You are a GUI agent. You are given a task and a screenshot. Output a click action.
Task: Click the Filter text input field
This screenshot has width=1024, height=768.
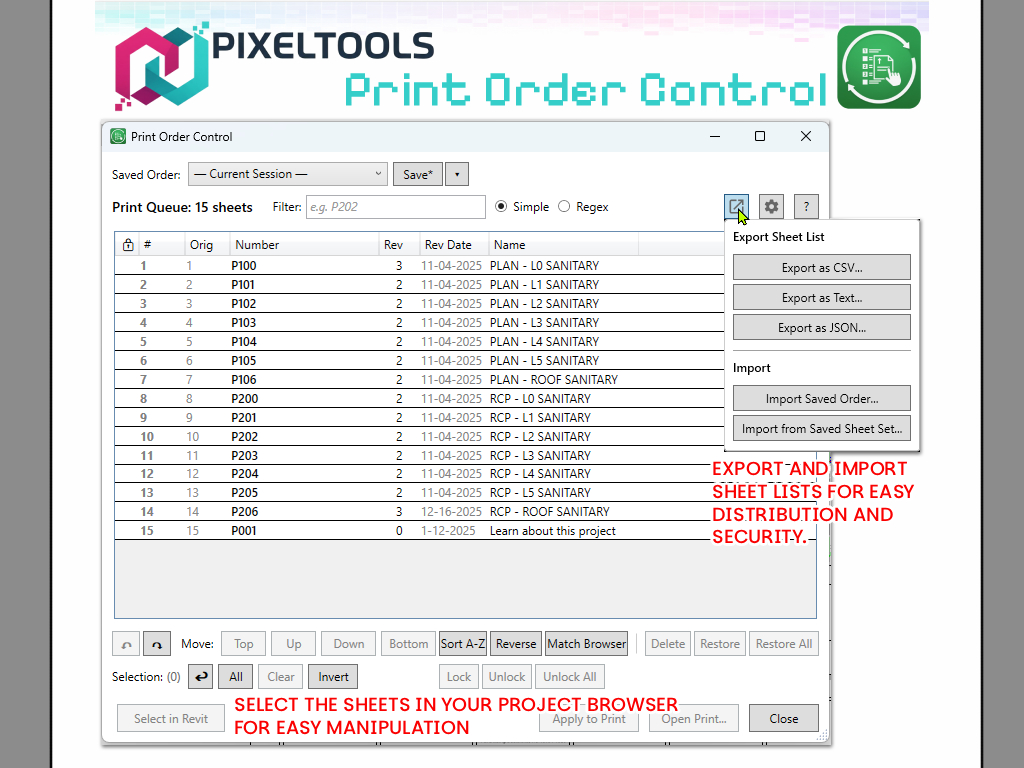pyautogui.click(x=395, y=207)
